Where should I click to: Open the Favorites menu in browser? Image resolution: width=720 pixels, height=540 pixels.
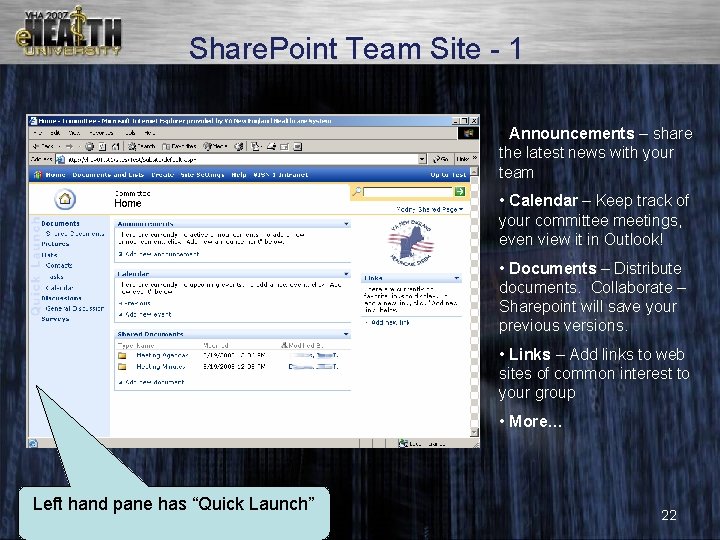click(101, 133)
